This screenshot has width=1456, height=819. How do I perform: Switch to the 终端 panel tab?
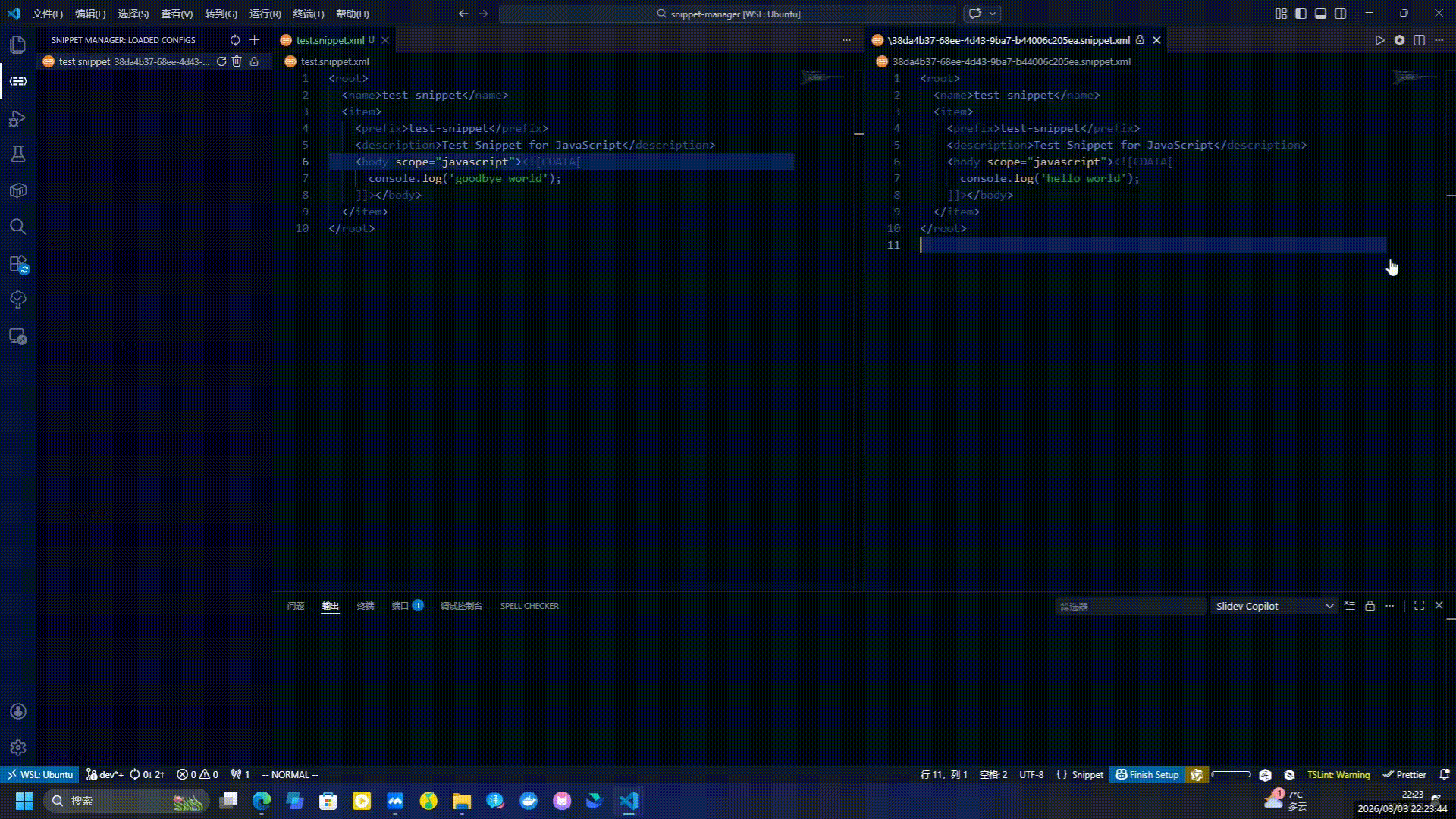point(366,606)
